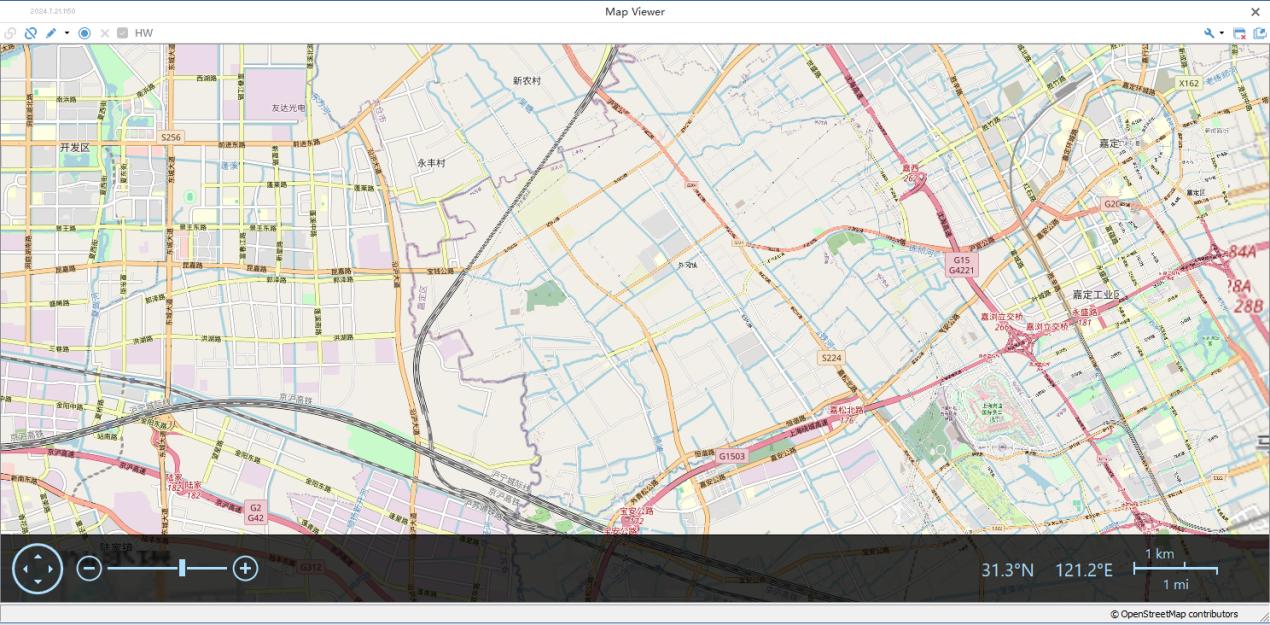This screenshot has width=1270, height=625.
Task: Toggle the HW checkbox
Action: (122, 33)
